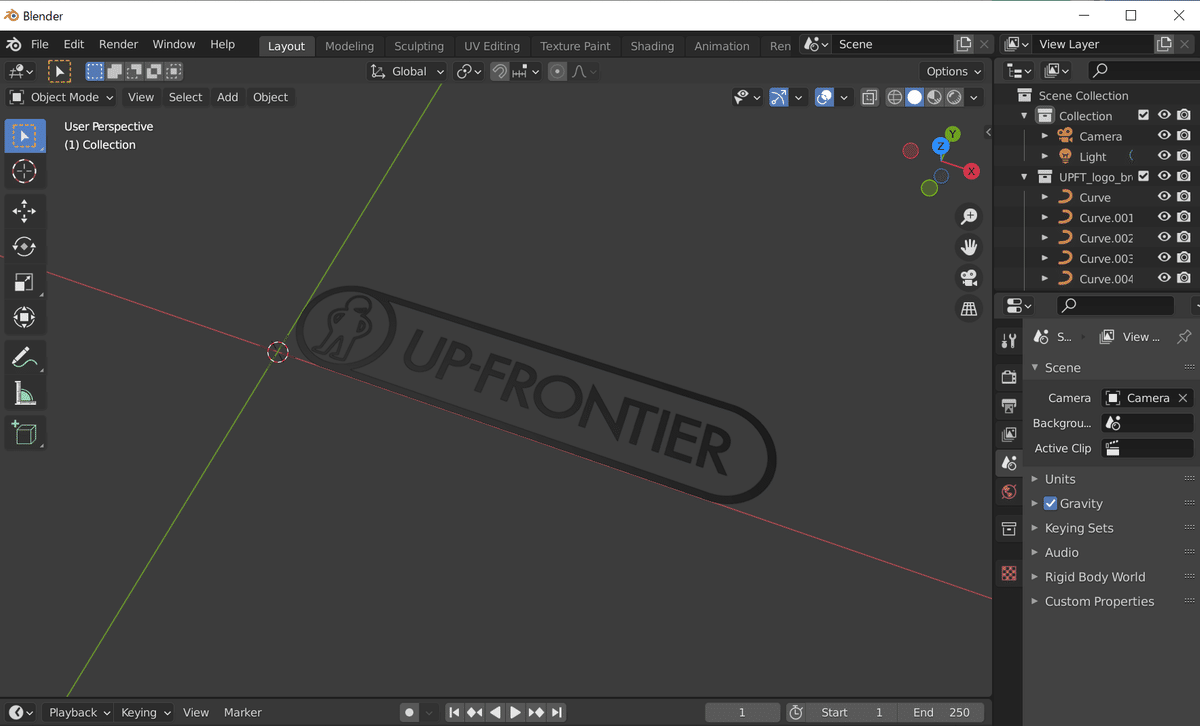Click the green Y axis gizmo
1200x726 pixels.
pyautogui.click(x=953, y=133)
